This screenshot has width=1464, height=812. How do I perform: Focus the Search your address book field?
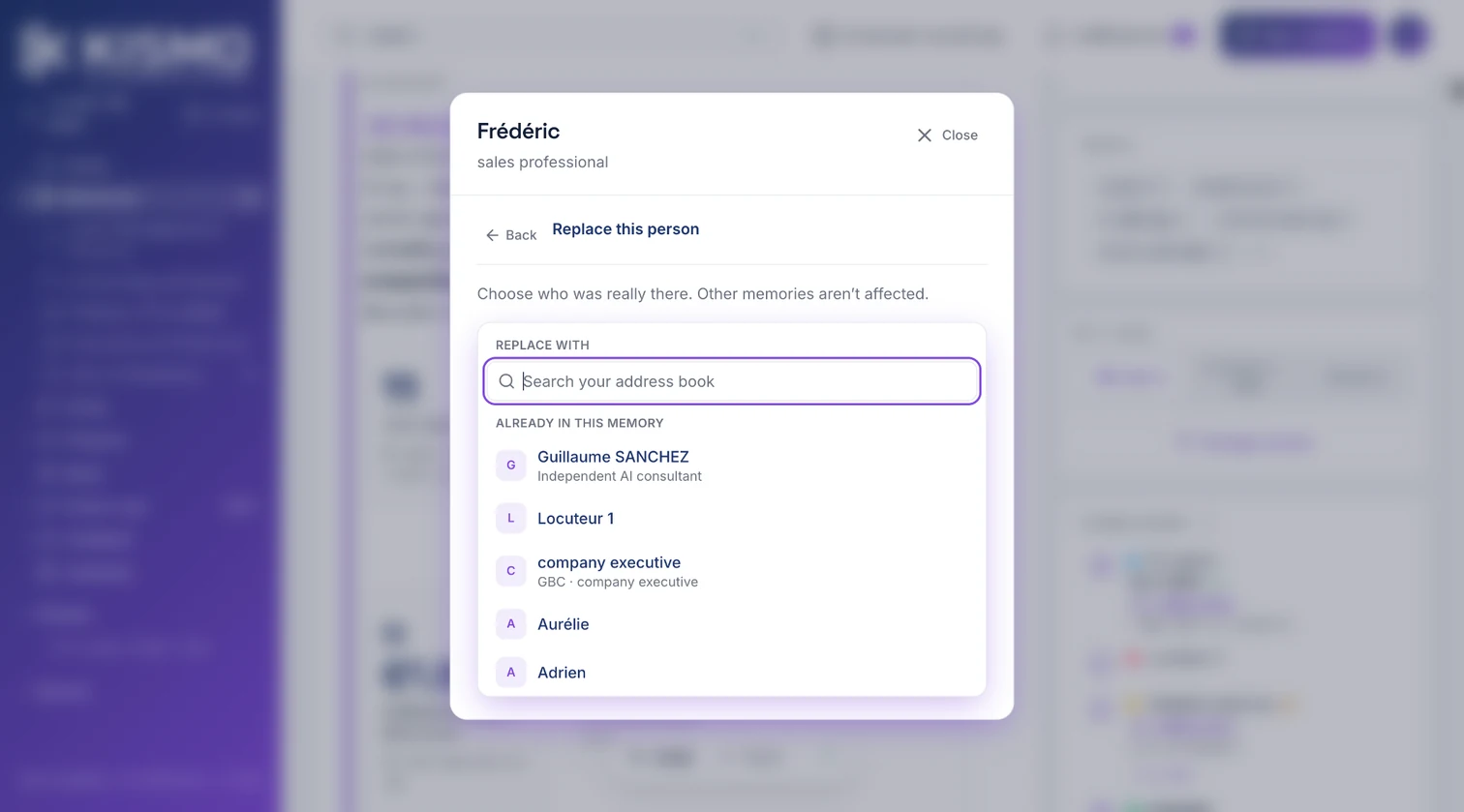click(732, 381)
